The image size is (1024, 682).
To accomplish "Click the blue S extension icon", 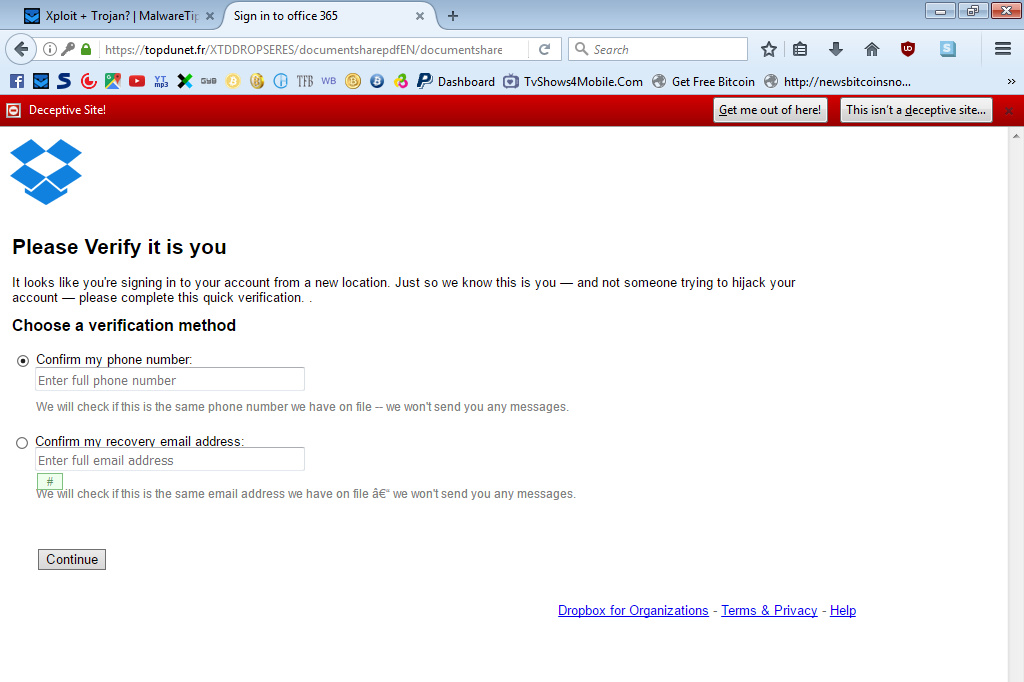I will (948, 49).
